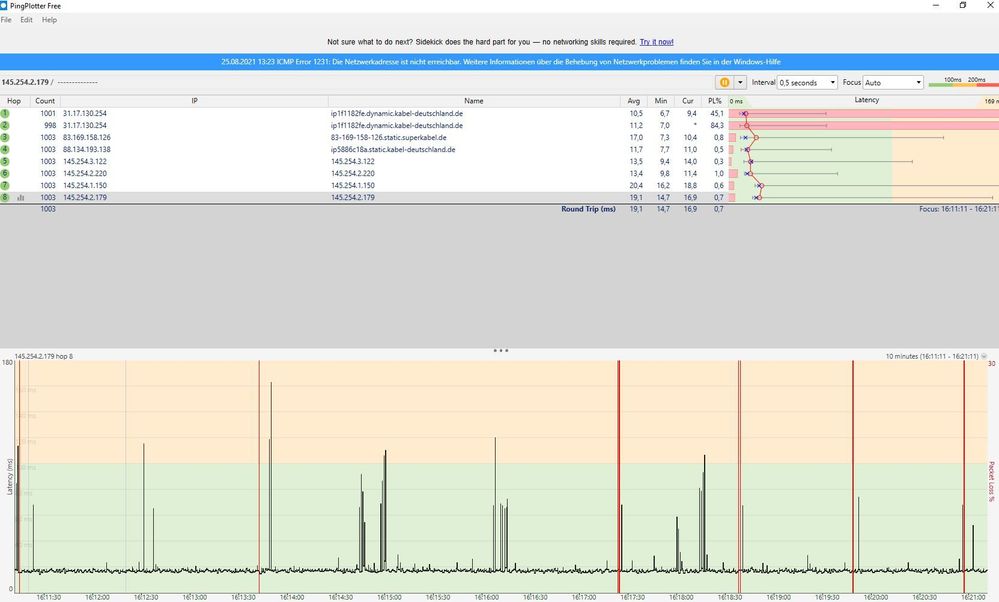
Task: Click the three-dot panel splitter handle
Action: pos(500,351)
